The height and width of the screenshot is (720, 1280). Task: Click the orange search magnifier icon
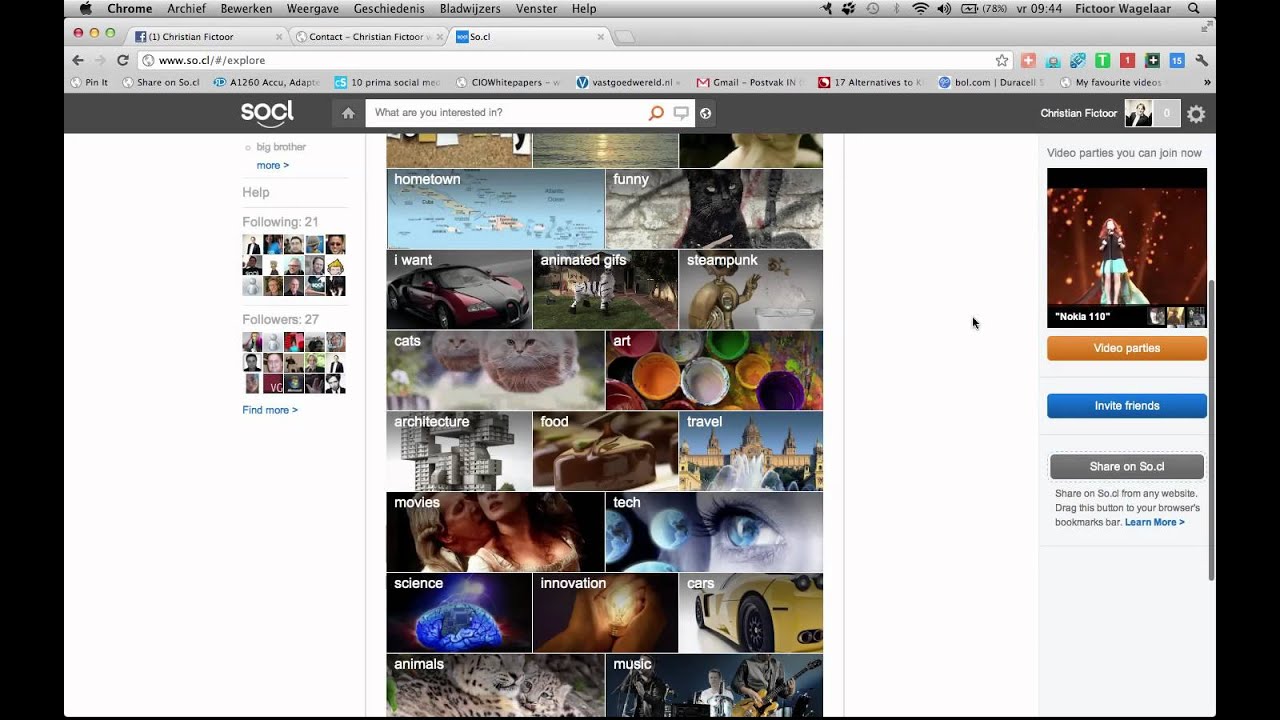point(656,113)
